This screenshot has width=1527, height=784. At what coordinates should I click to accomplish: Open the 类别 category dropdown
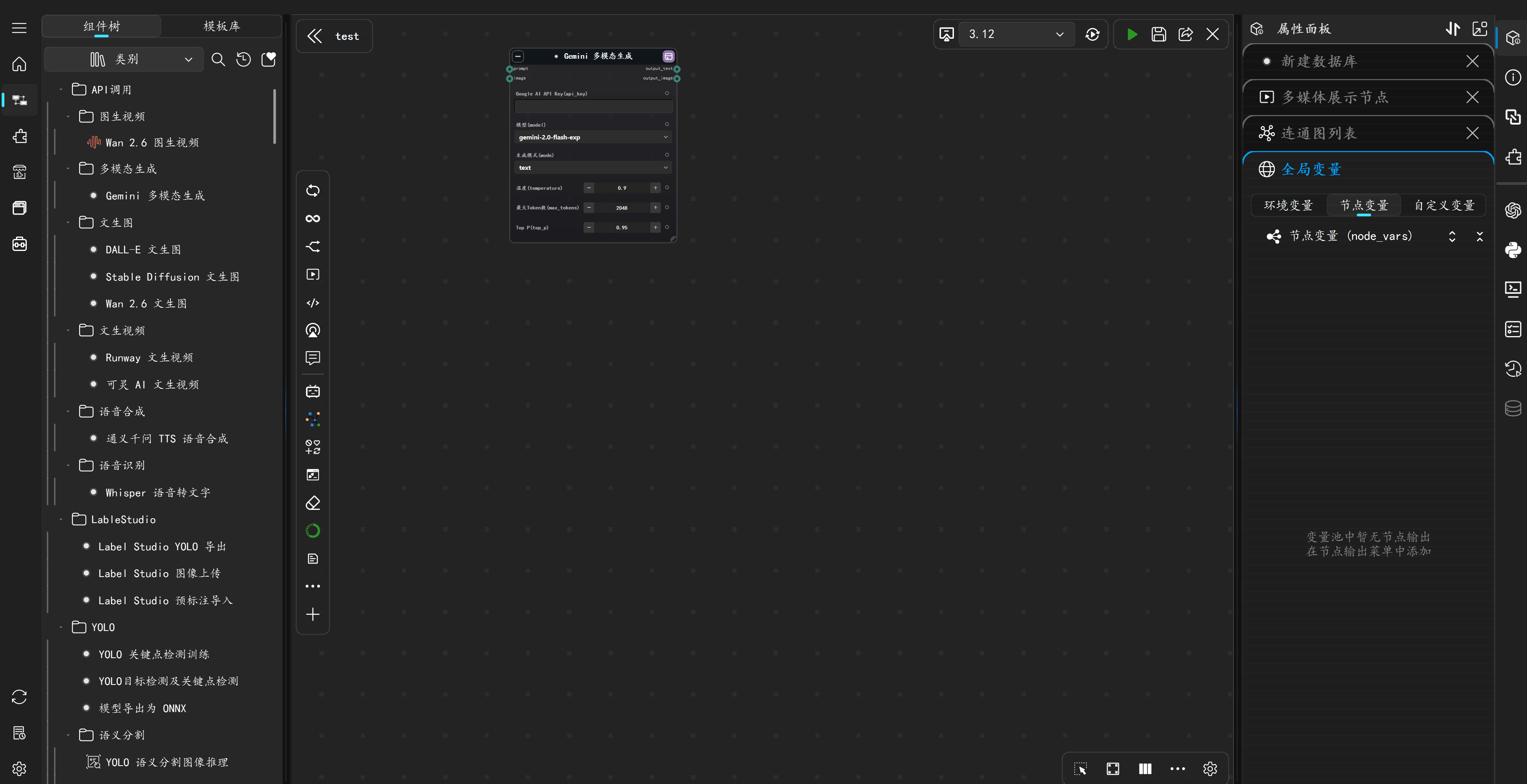(124, 59)
